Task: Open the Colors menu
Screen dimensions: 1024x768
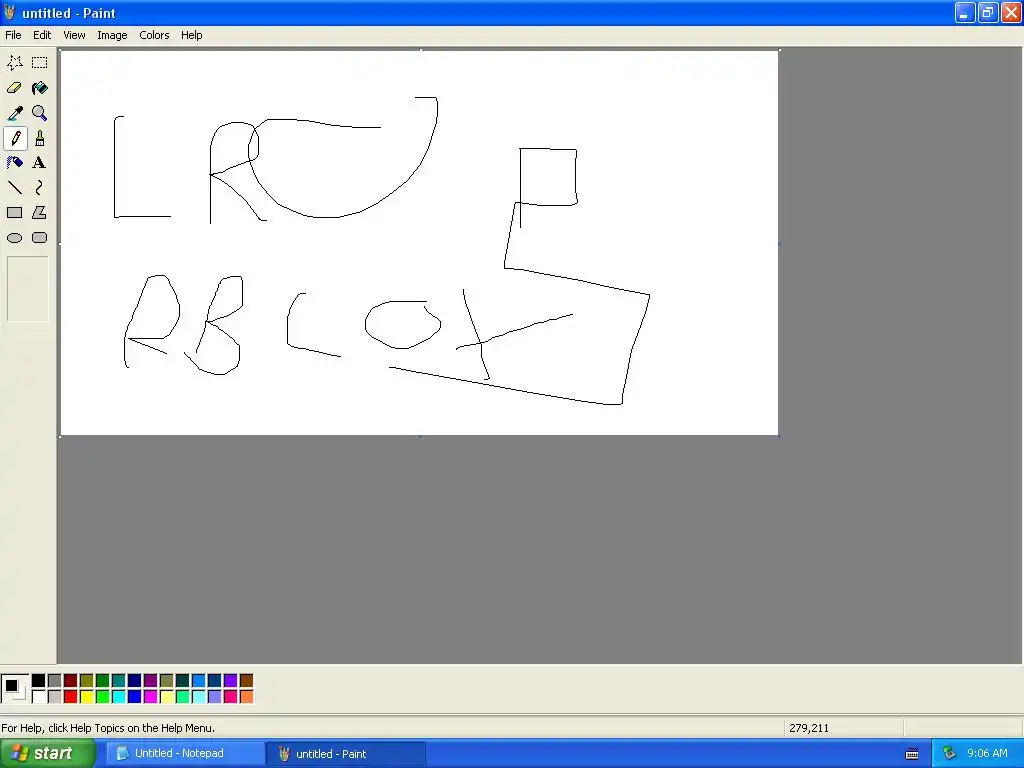Action: 154,35
